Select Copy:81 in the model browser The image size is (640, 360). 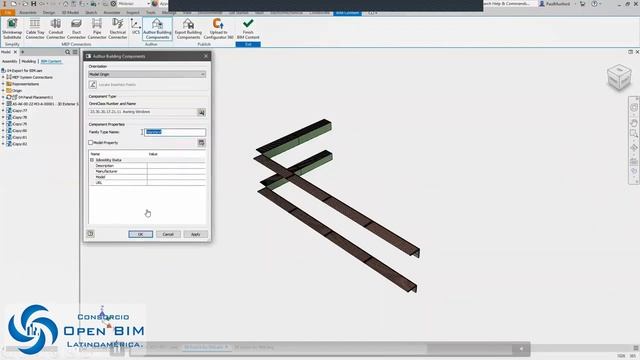pyautogui.click(x=17, y=137)
